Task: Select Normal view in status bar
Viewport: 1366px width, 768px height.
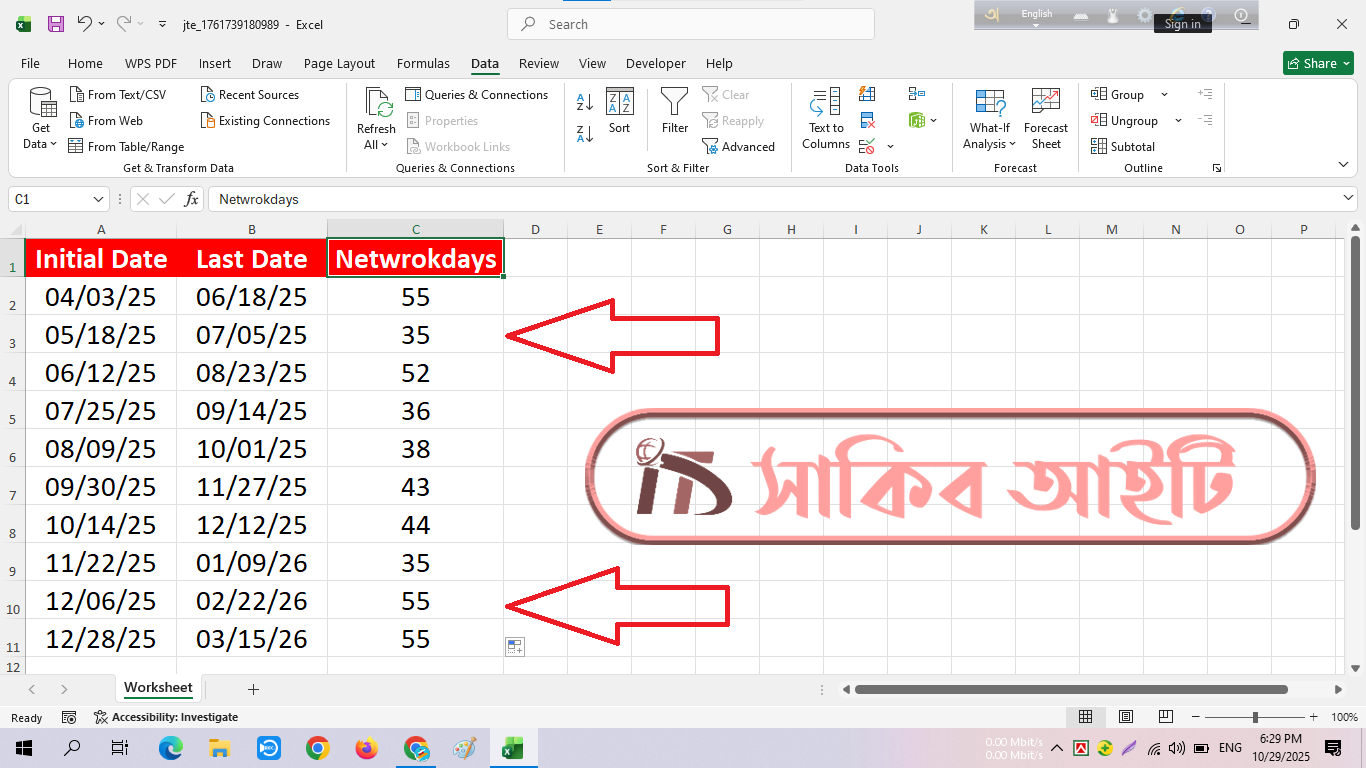Action: pyautogui.click(x=1085, y=717)
